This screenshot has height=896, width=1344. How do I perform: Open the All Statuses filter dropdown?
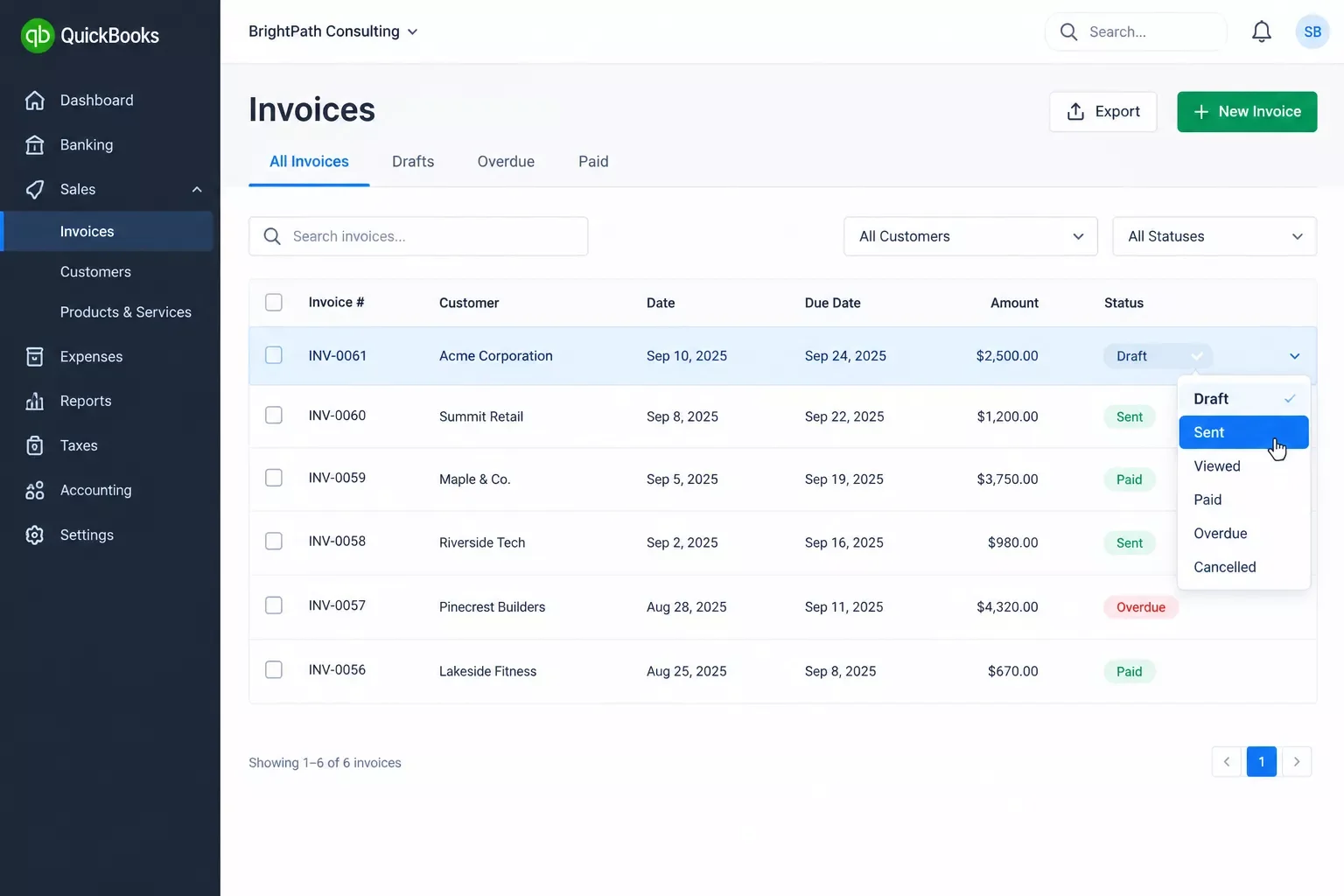tap(1214, 236)
